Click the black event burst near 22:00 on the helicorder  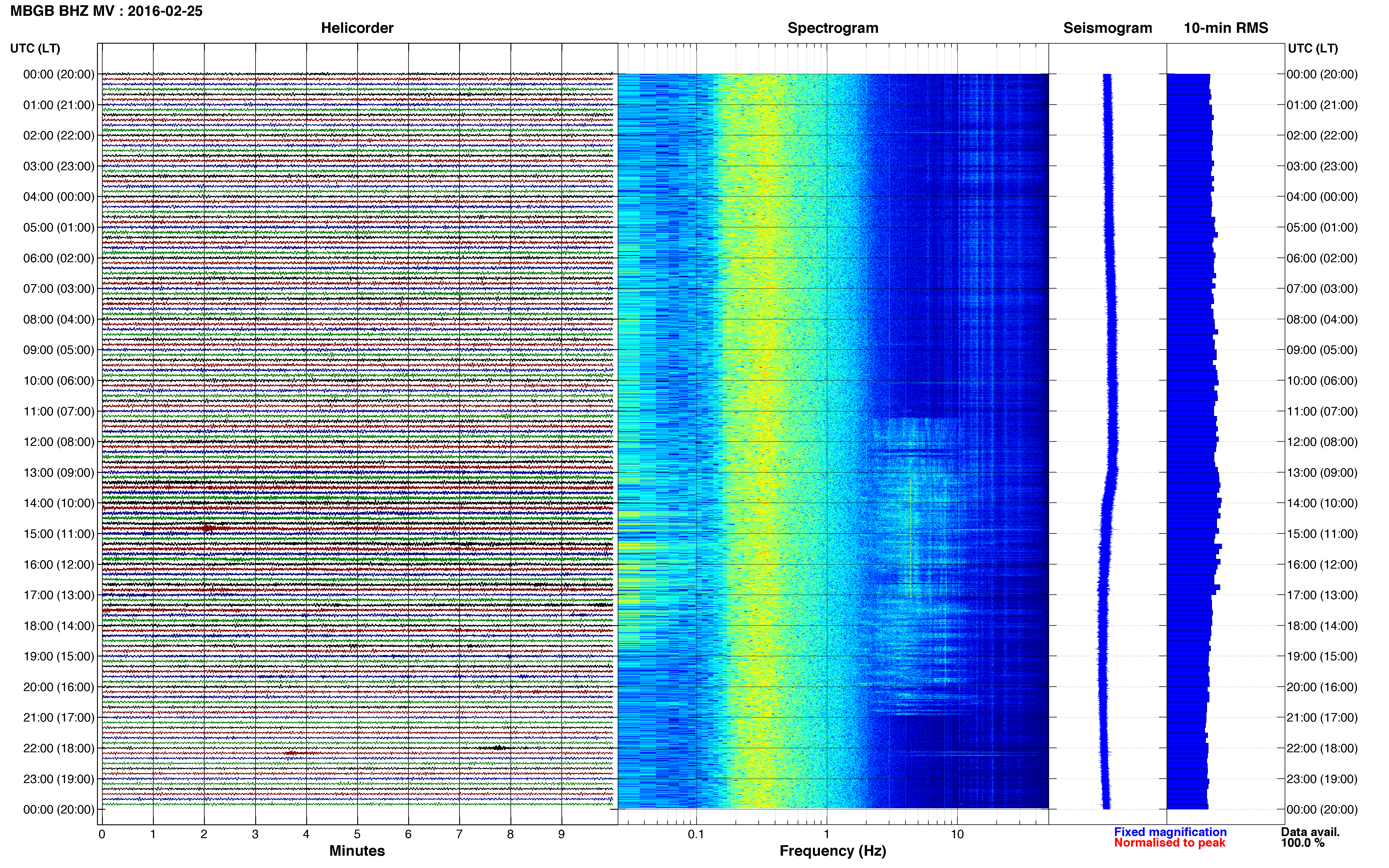(x=498, y=747)
